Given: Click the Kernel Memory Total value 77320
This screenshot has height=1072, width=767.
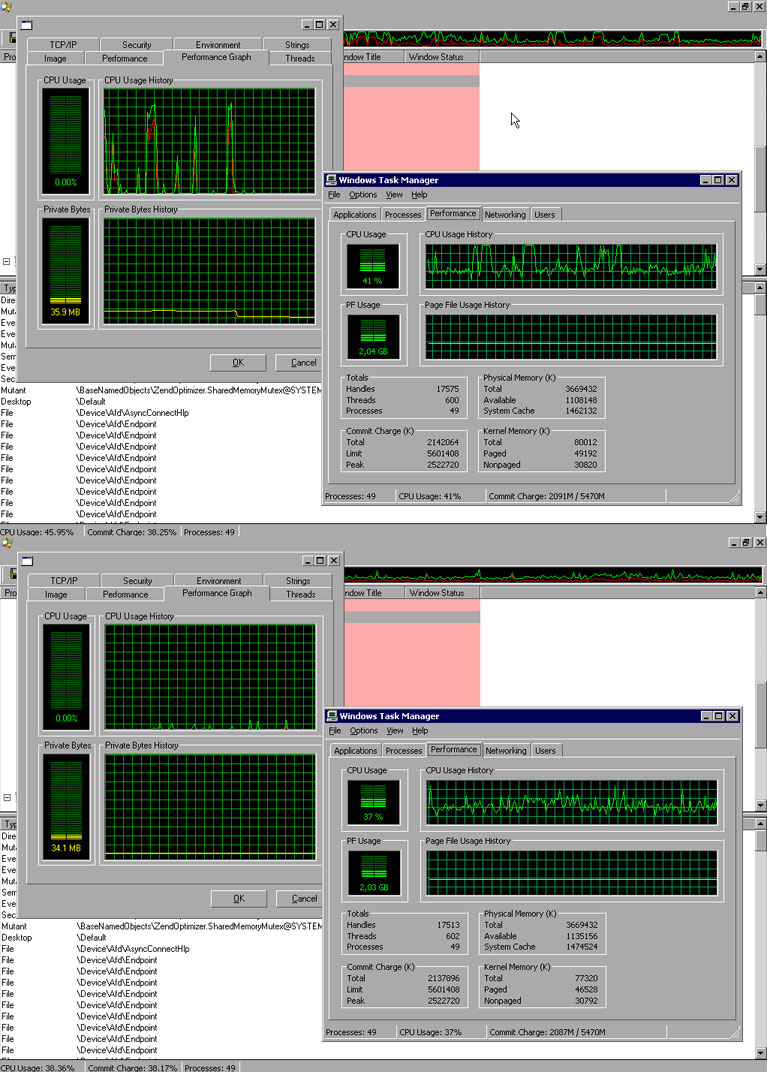Looking at the screenshot, I should [x=587, y=978].
